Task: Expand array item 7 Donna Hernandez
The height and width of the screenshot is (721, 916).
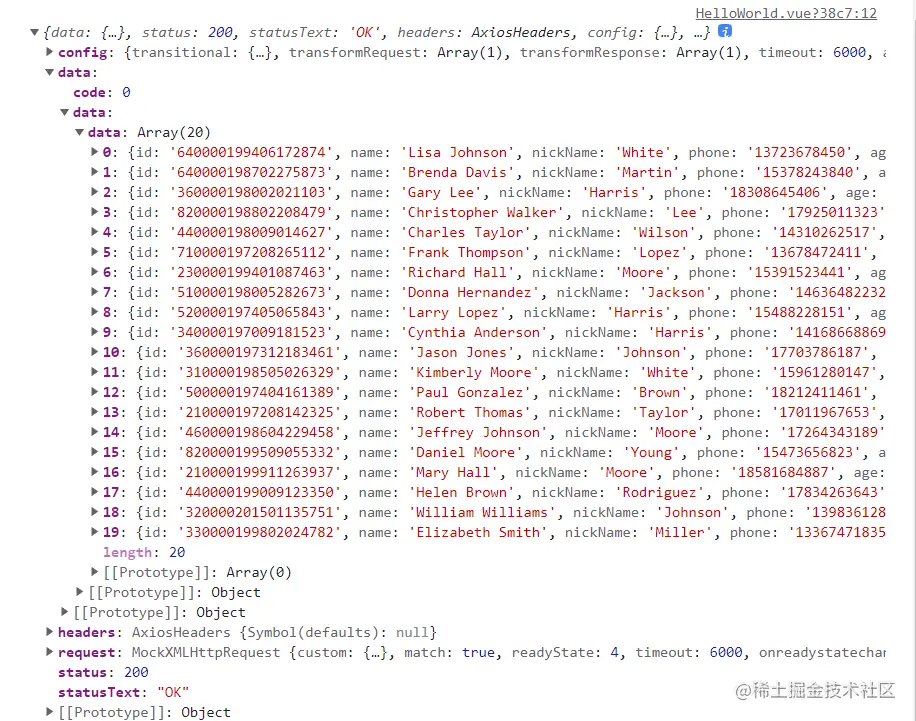Action: click(x=95, y=292)
